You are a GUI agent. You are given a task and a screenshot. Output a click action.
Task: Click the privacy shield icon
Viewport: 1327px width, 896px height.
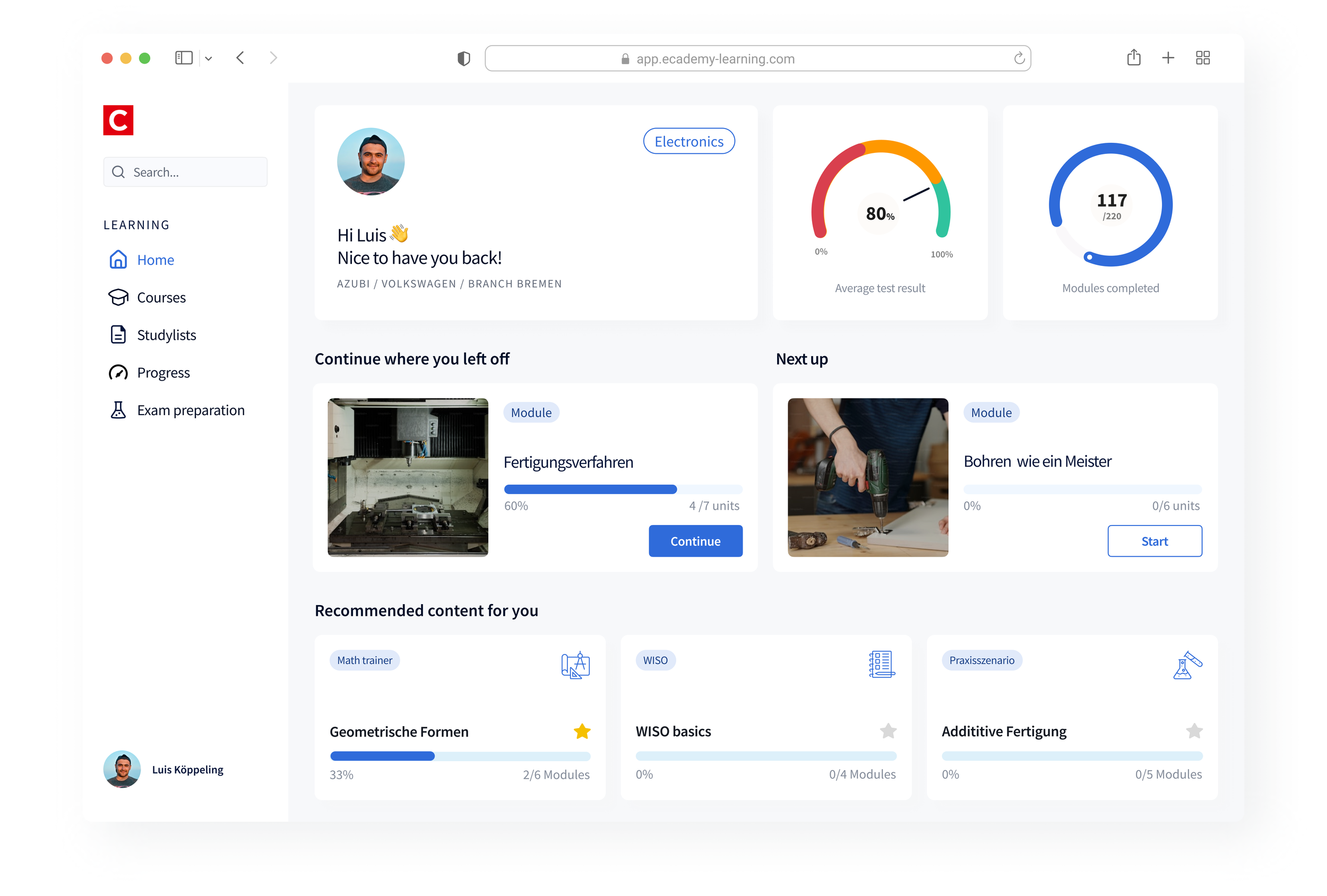point(463,58)
